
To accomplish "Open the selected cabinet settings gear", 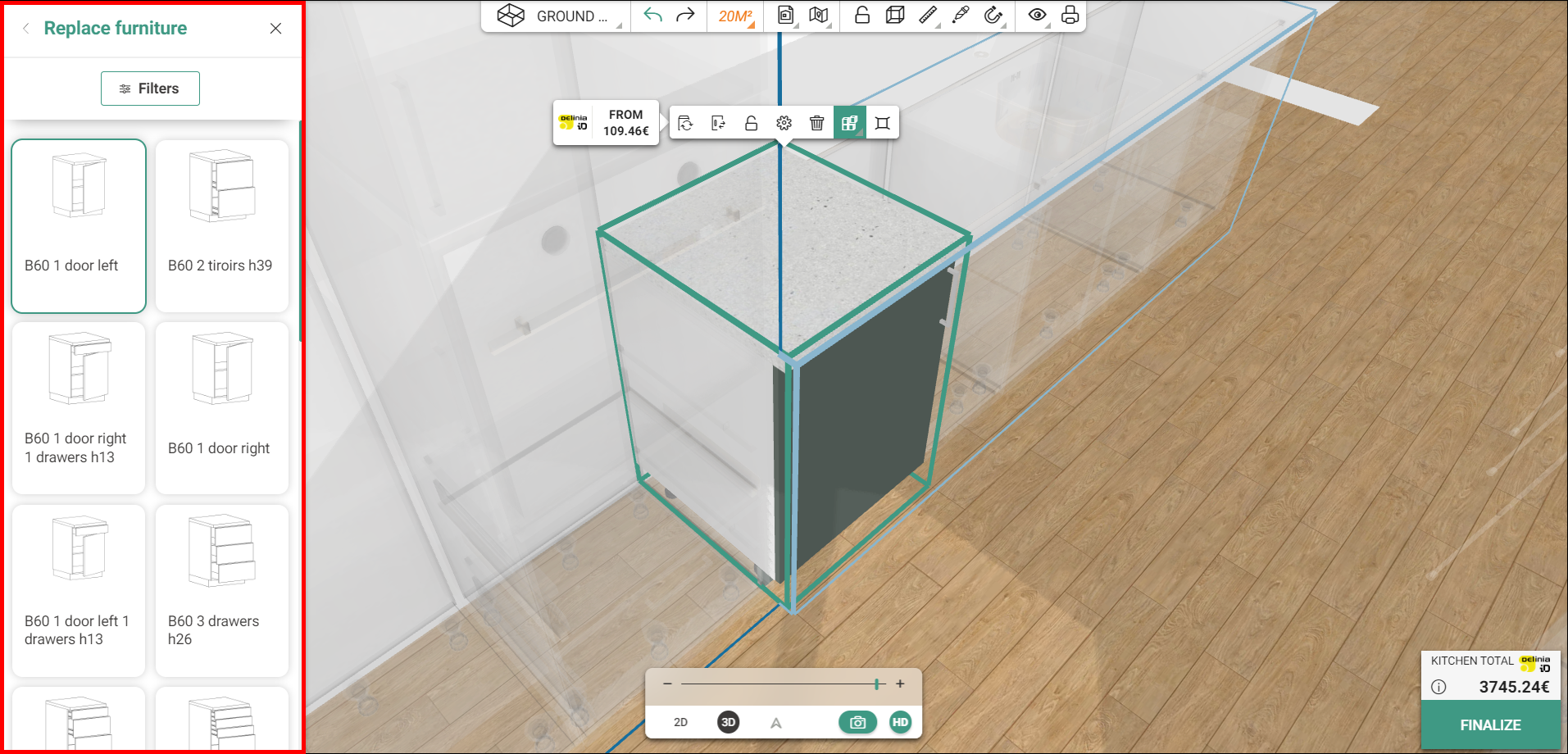I will pos(784,123).
